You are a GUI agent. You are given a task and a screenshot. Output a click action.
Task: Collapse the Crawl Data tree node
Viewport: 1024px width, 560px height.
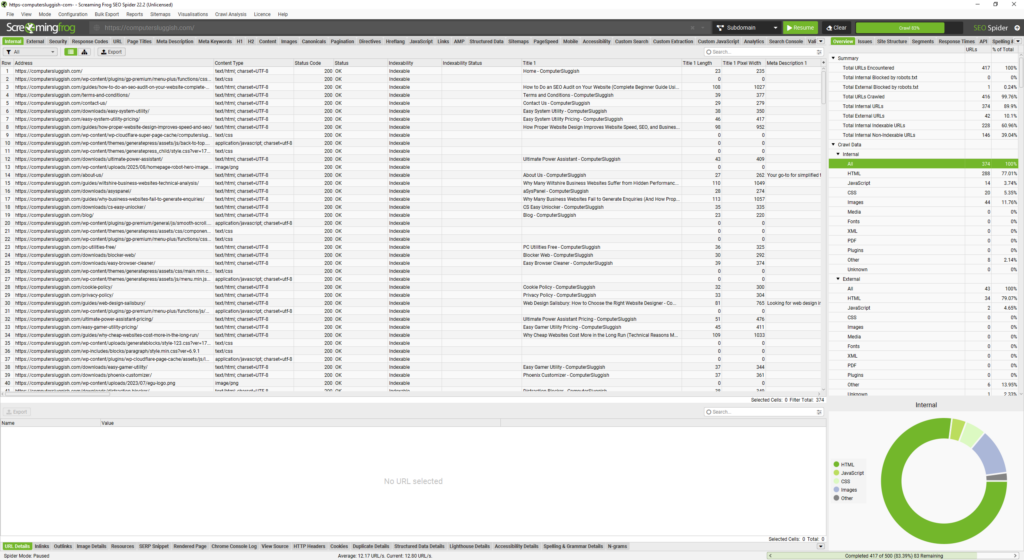click(x=833, y=144)
